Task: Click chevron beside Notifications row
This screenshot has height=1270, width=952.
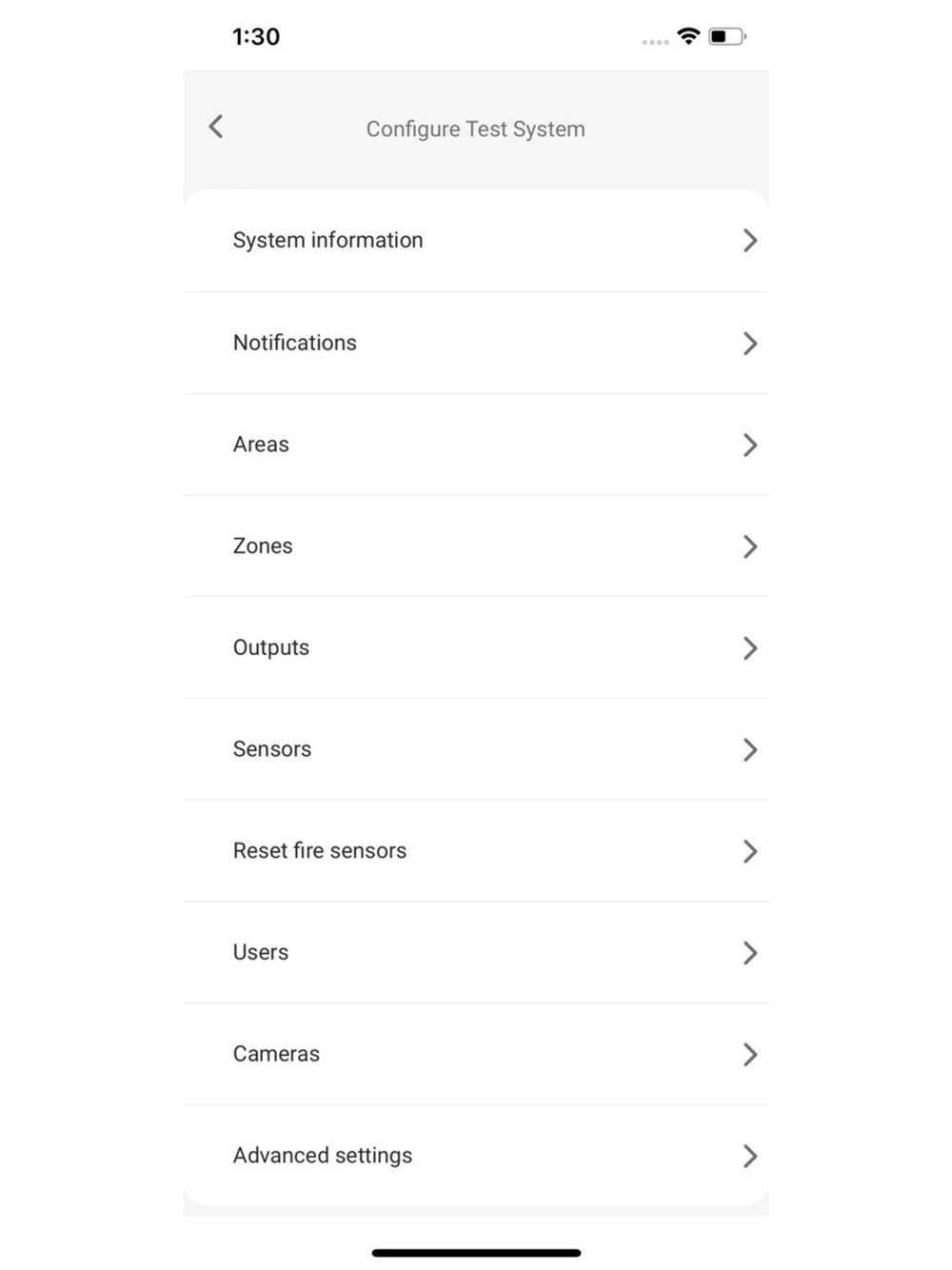Action: [749, 343]
